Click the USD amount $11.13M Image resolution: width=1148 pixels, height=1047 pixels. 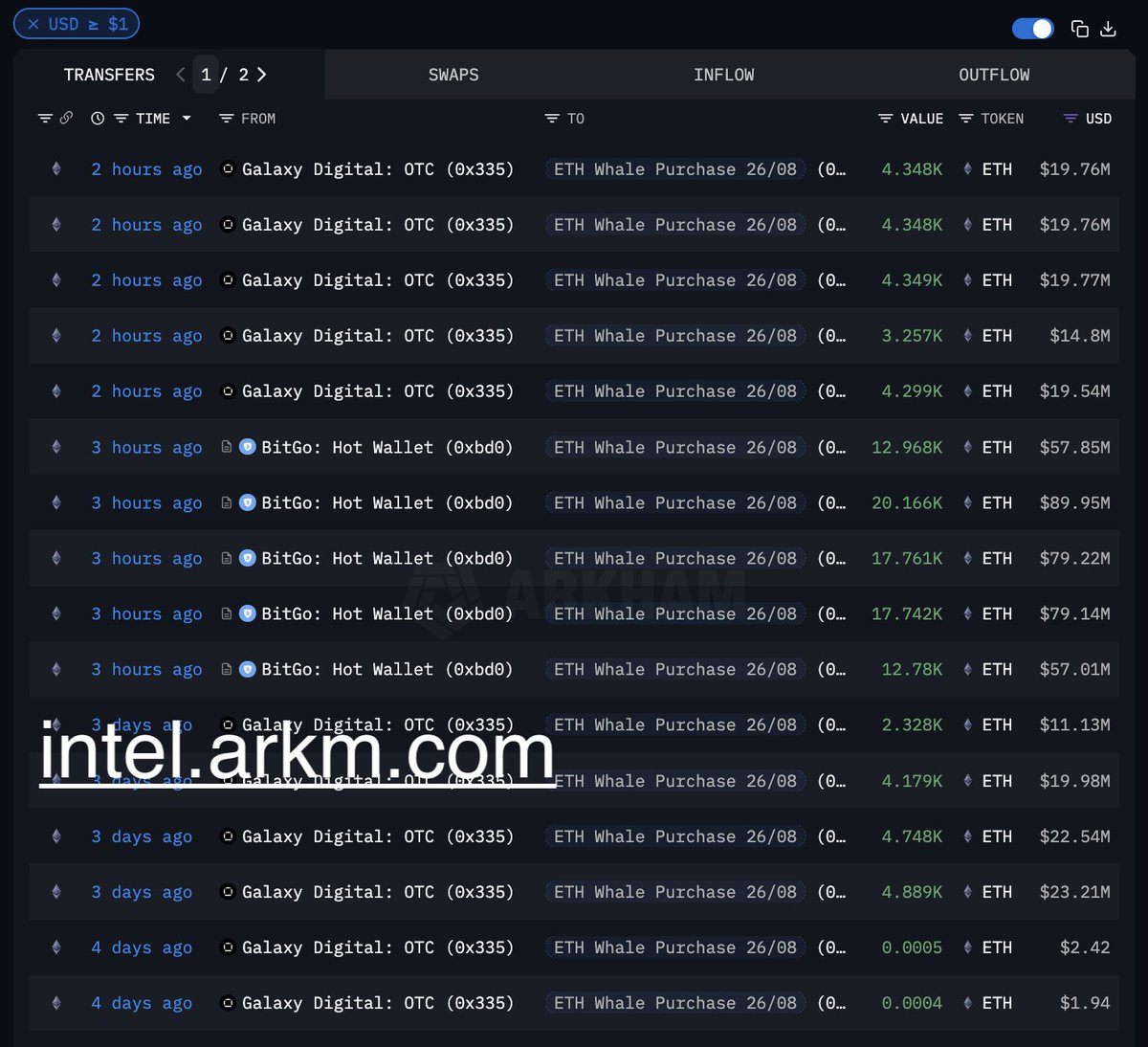pyautogui.click(x=1075, y=724)
